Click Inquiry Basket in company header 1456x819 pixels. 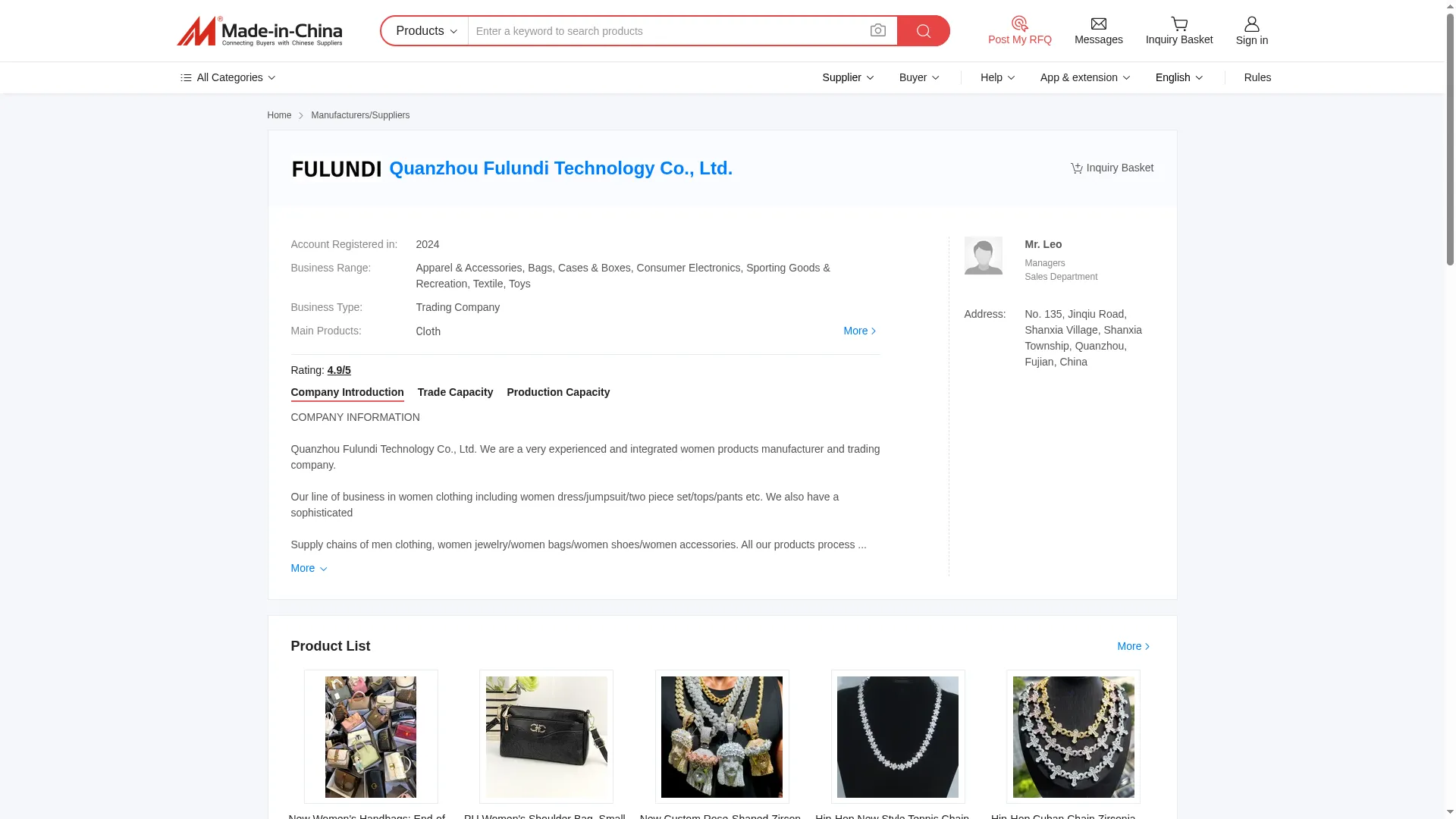tap(1112, 168)
